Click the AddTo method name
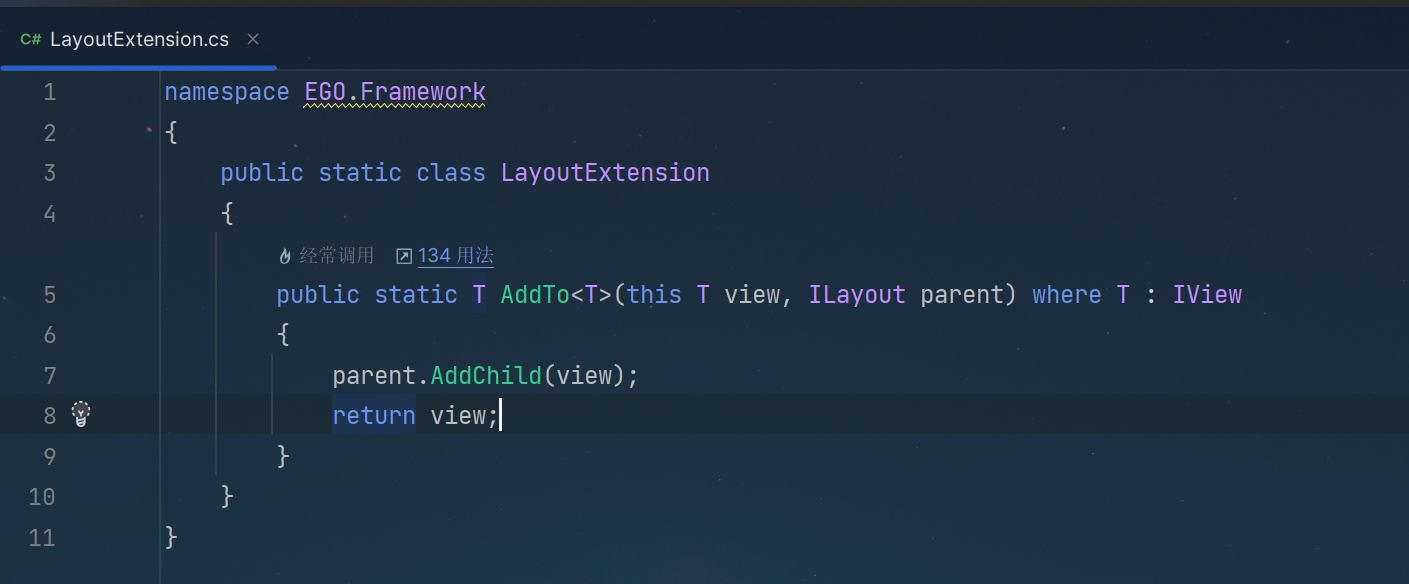 point(535,295)
